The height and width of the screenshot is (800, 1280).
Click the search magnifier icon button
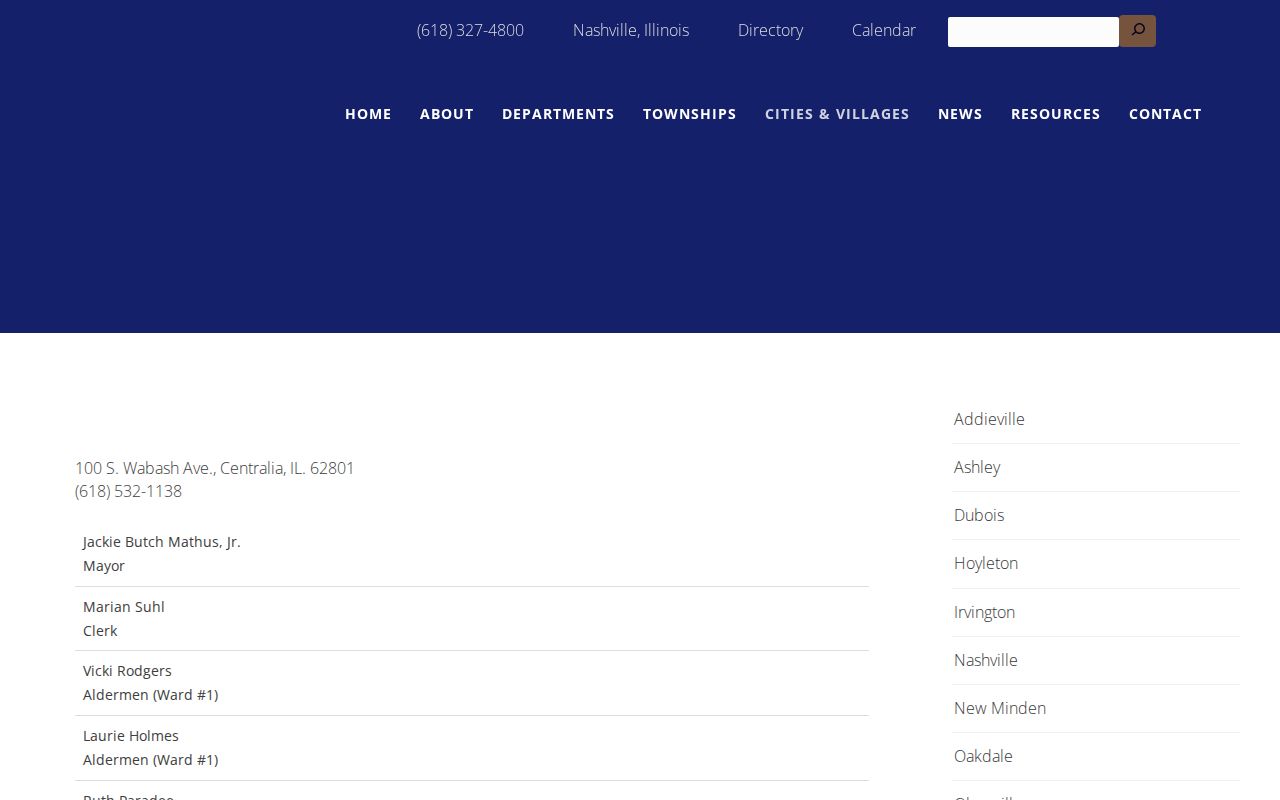click(x=1137, y=31)
